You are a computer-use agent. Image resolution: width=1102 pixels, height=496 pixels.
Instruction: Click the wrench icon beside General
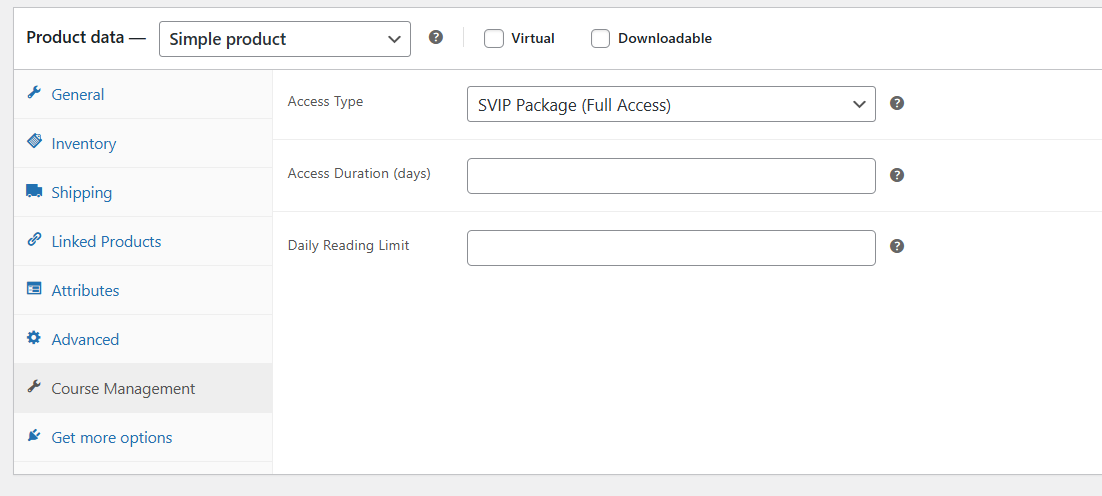click(34, 93)
